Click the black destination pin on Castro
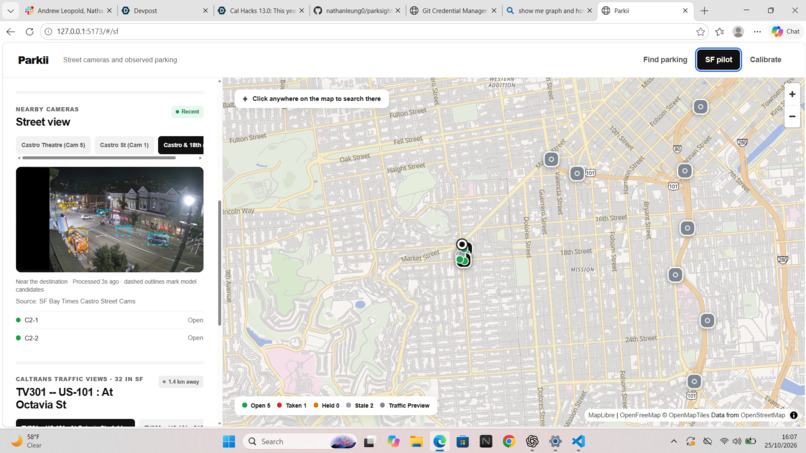Screen dimensions: 806x453 [x=462, y=245]
